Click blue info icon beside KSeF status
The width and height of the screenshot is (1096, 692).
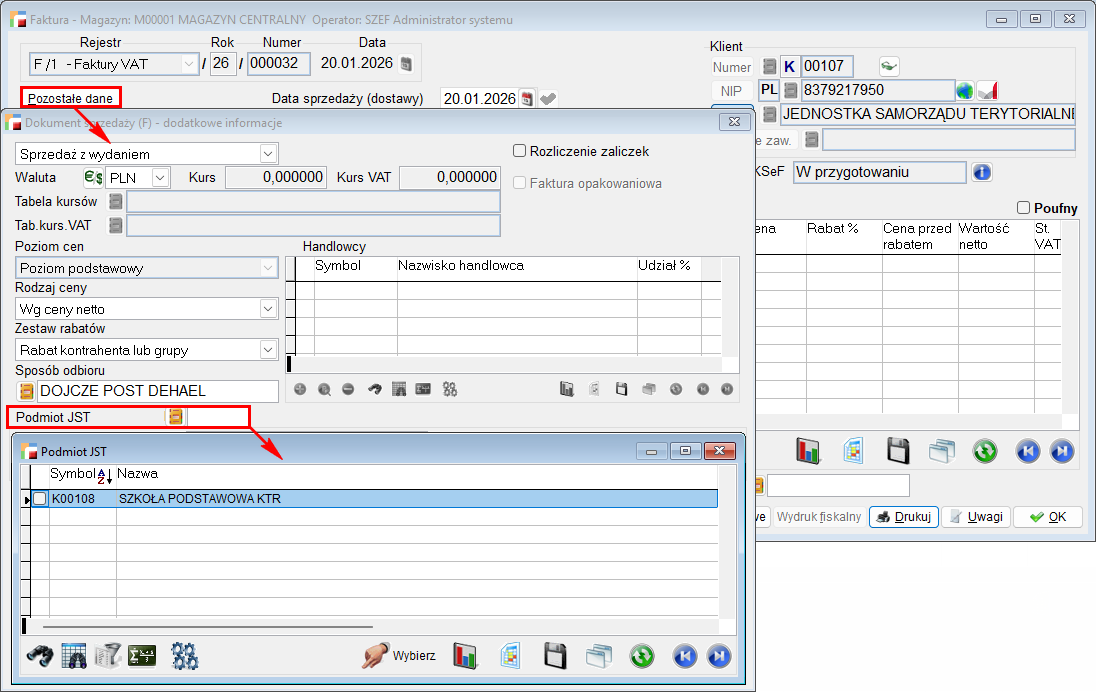point(982,172)
